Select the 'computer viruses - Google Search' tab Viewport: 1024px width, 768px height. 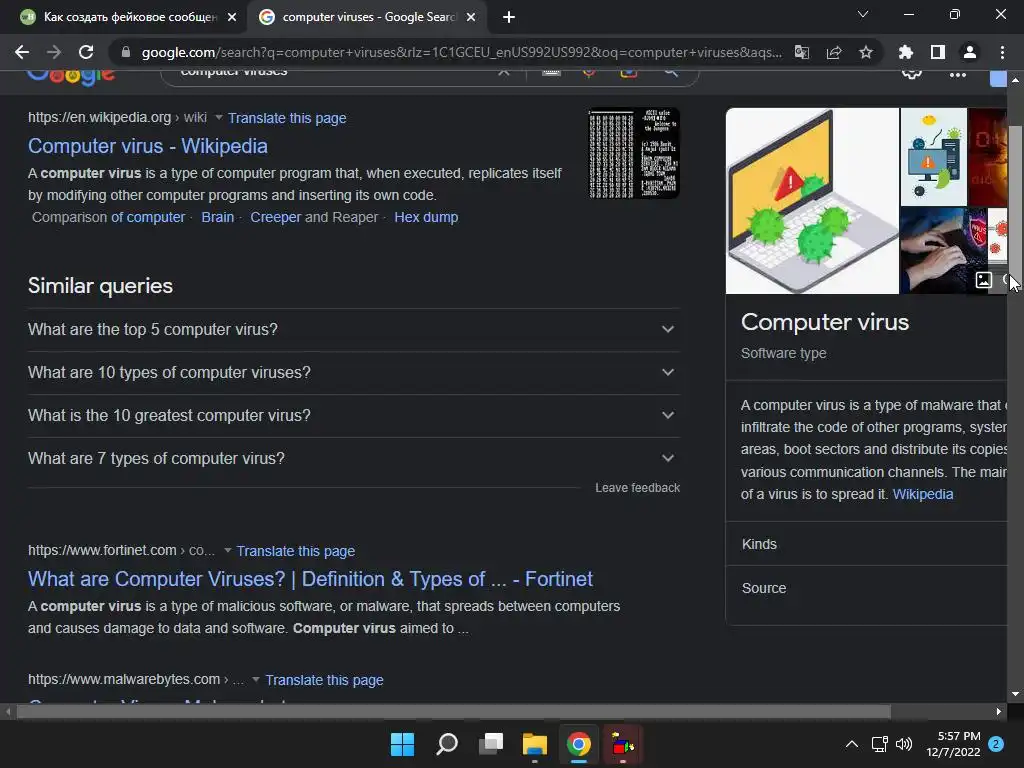369,17
